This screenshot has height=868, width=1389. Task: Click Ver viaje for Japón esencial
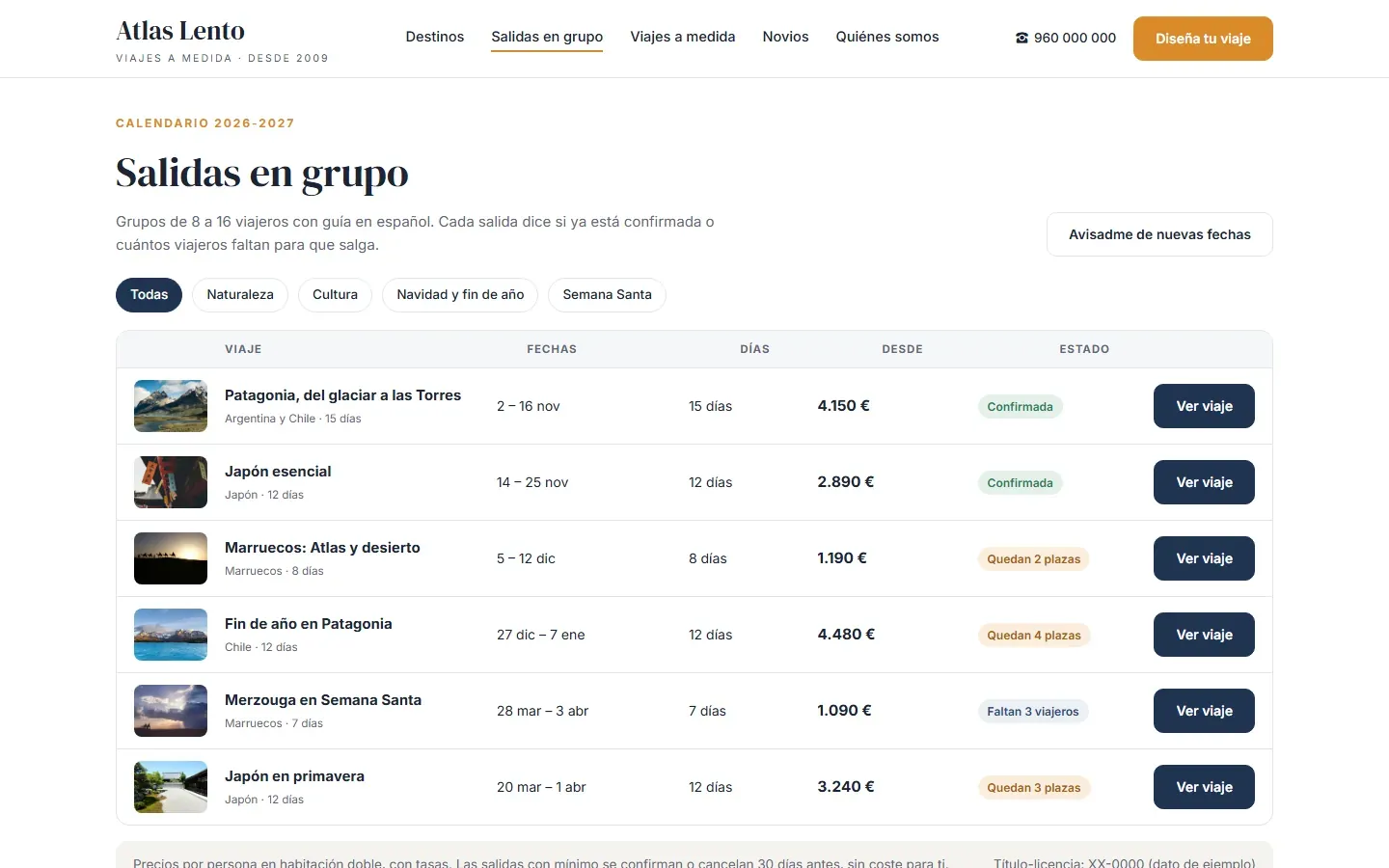click(x=1204, y=482)
